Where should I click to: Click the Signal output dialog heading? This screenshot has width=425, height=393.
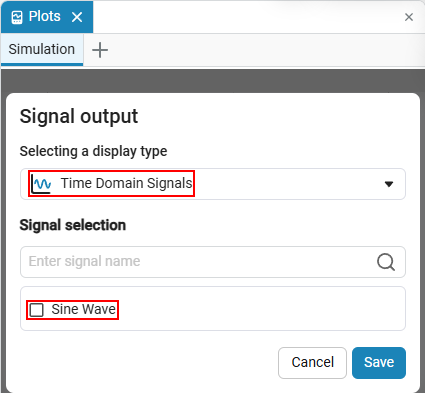click(x=79, y=117)
